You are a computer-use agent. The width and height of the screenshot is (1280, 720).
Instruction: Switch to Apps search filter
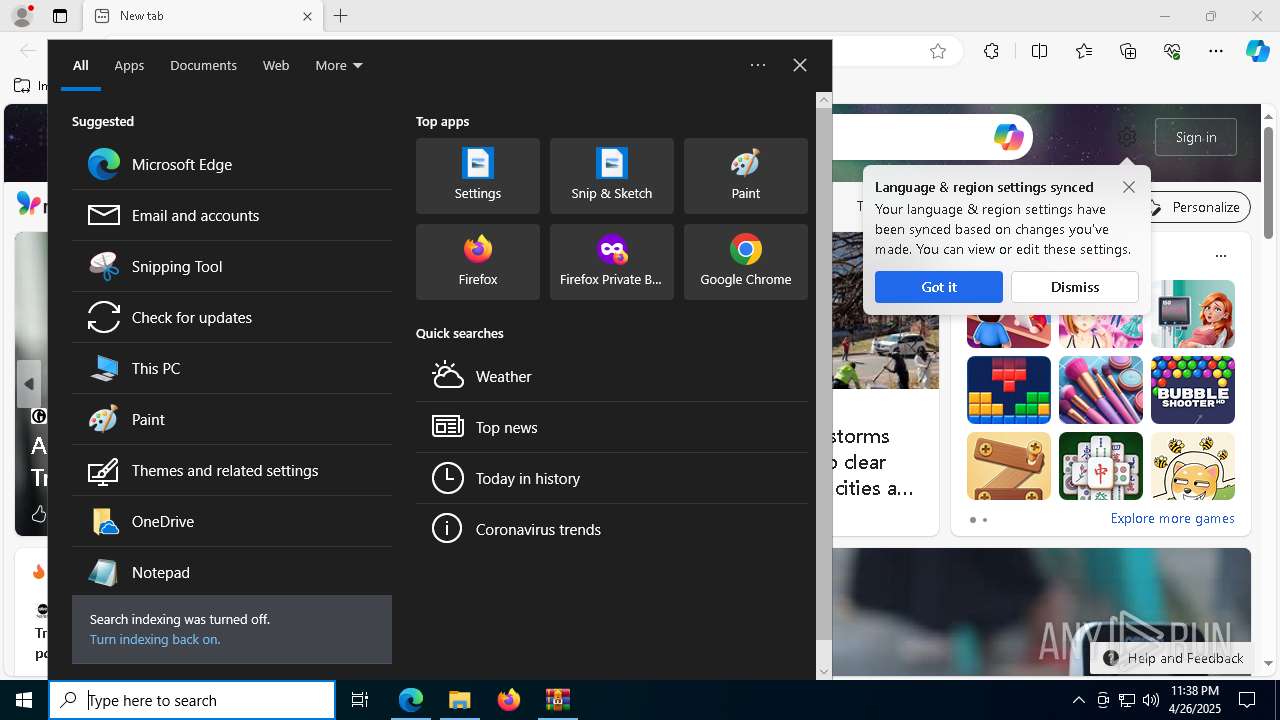click(x=129, y=65)
